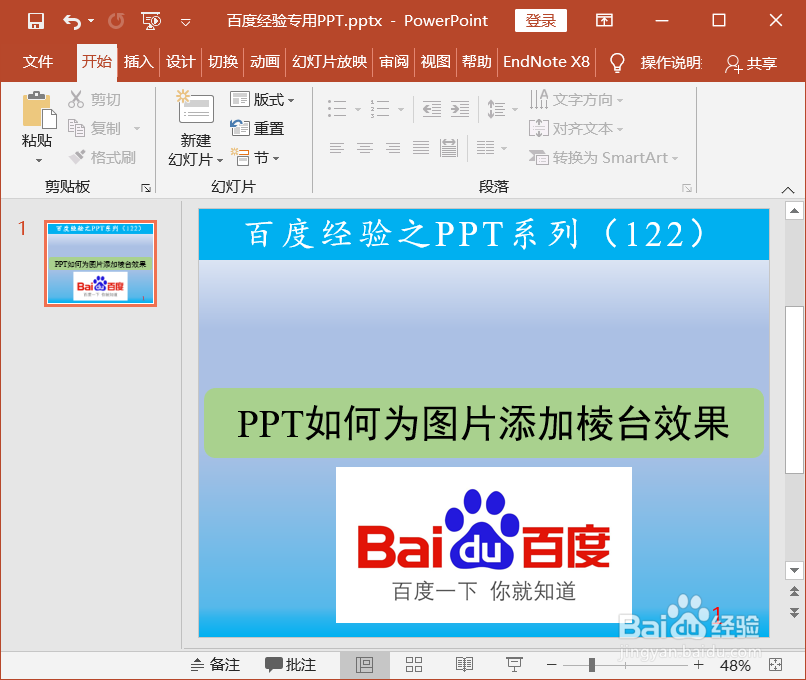Switch to Normal view icon
The image size is (806, 680).
point(364,665)
